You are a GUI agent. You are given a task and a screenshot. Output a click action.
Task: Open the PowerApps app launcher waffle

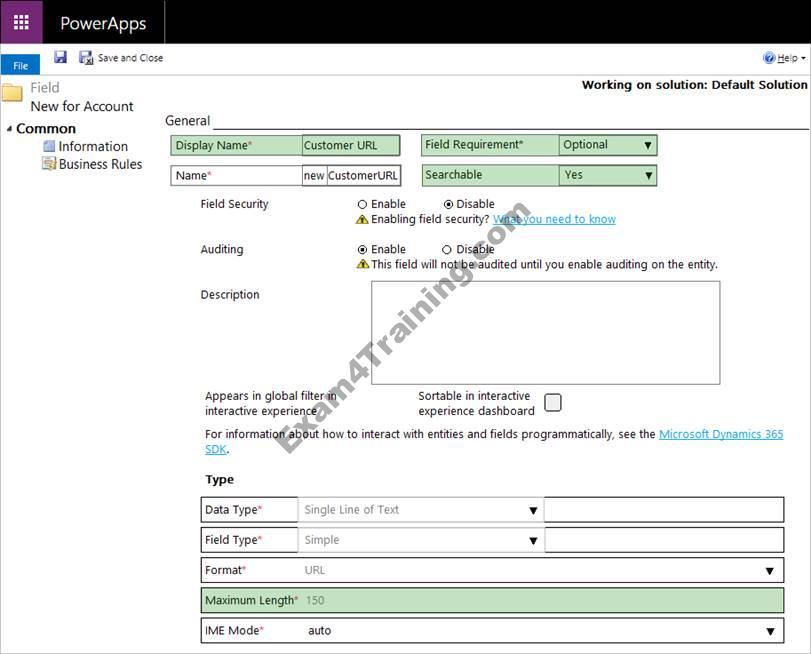click(x=21, y=22)
